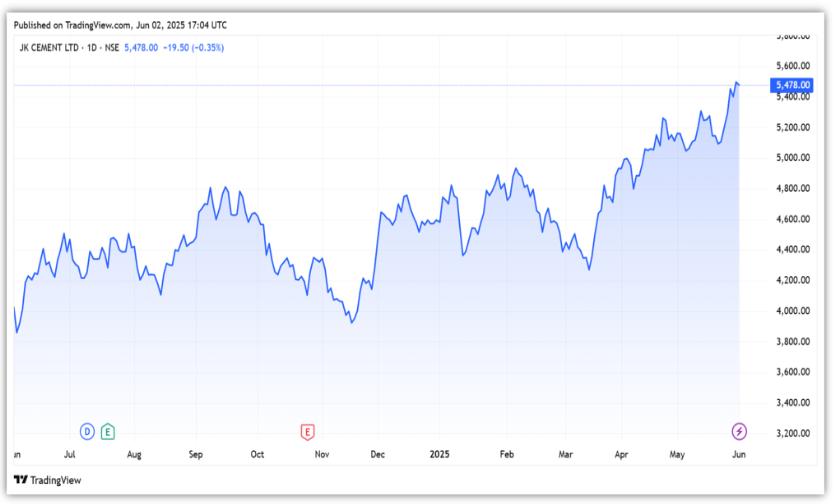
Task: Select the Apr label on time axis
Action: (623, 454)
